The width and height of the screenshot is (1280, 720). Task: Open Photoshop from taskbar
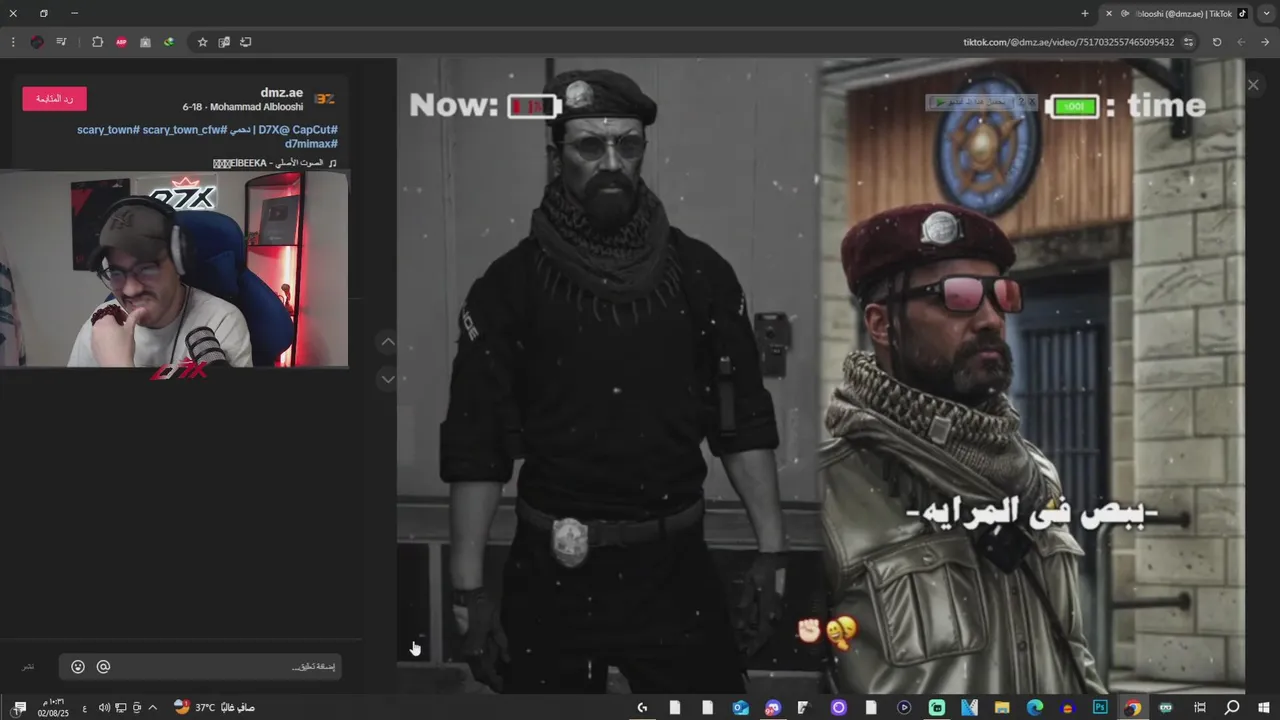(1100, 707)
